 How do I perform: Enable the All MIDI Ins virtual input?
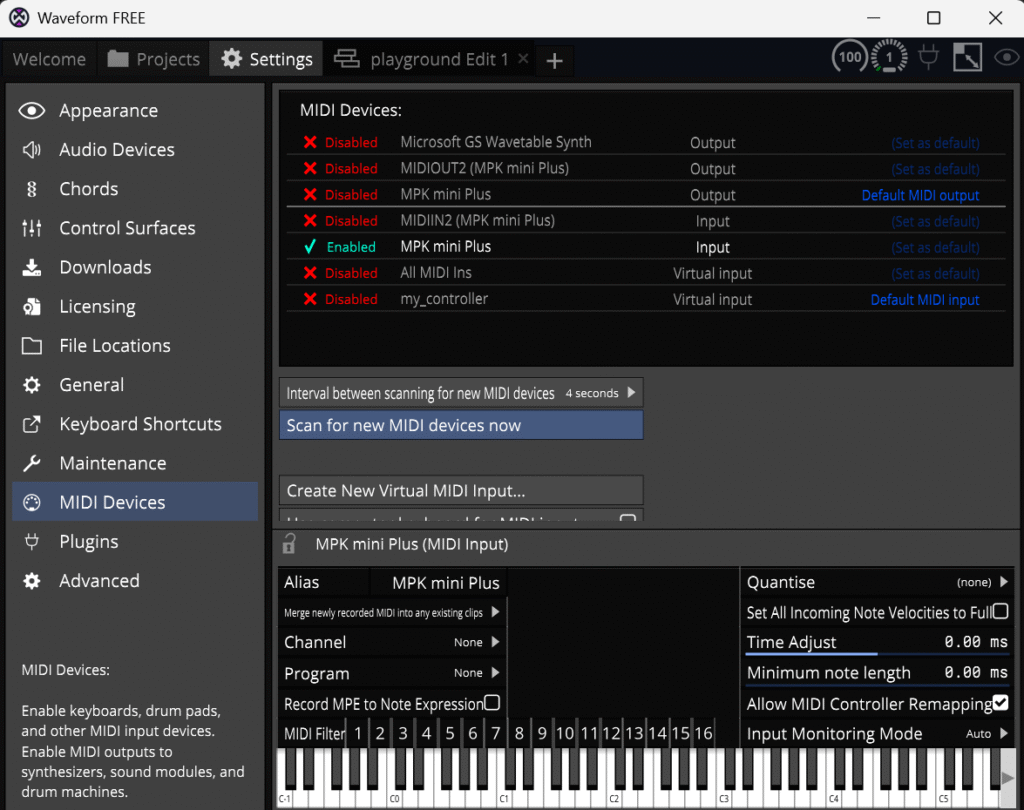(340, 273)
